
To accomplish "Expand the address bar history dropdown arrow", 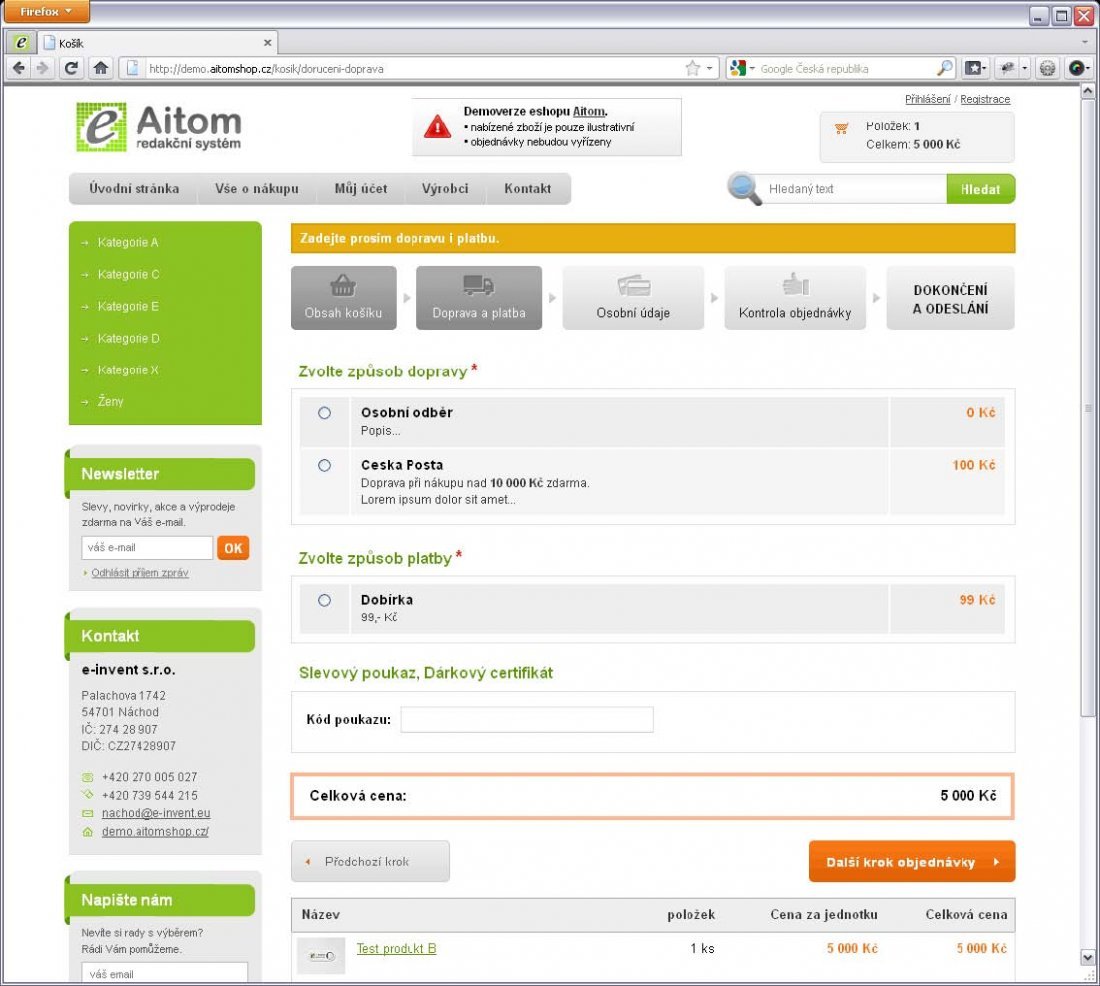I will [711, 69].
